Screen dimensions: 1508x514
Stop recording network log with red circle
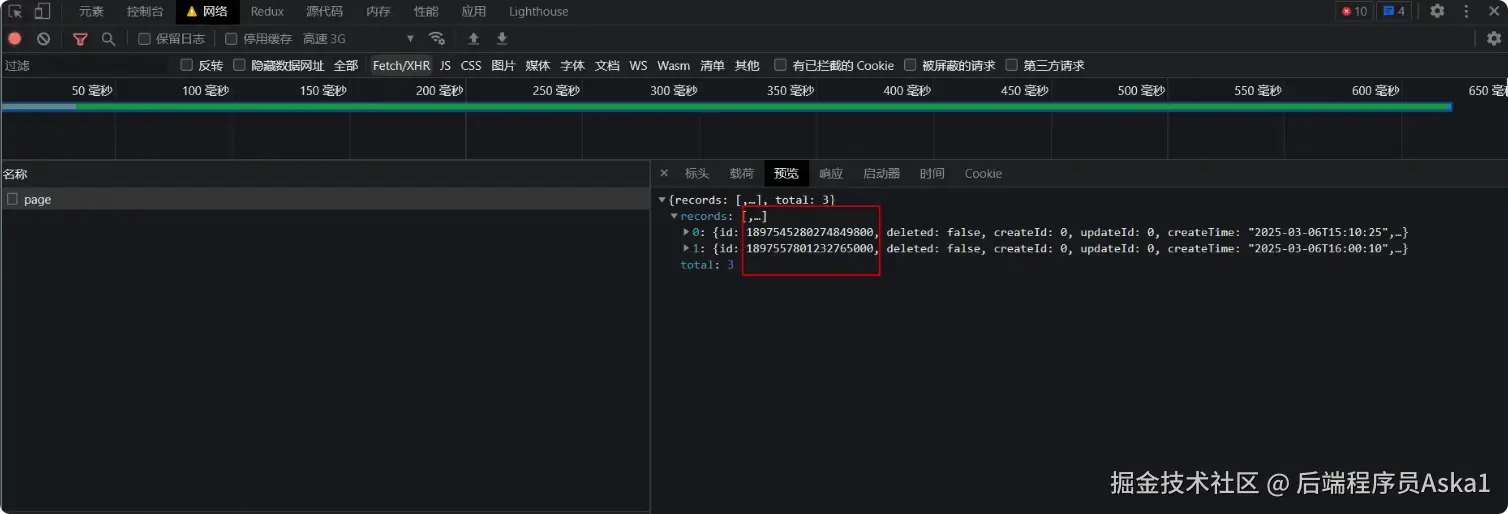[x=15, y=39]
